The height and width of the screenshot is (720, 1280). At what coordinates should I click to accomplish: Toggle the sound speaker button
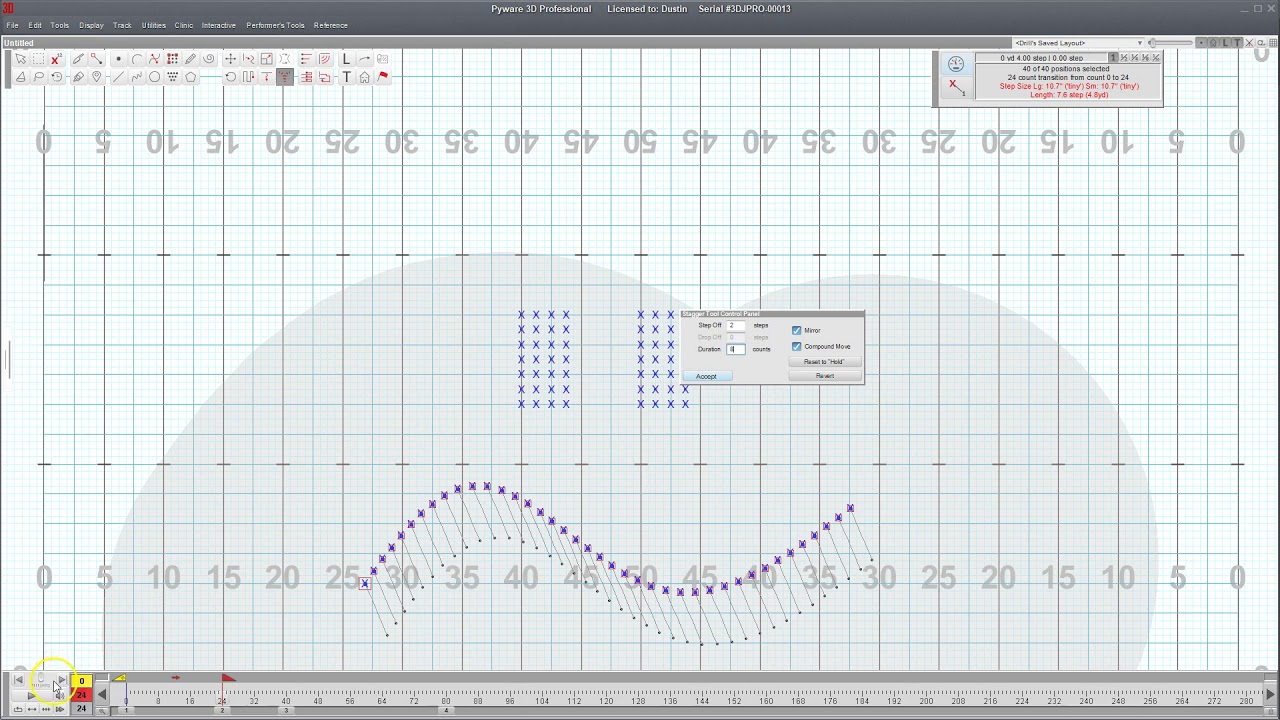coord(60,696)
